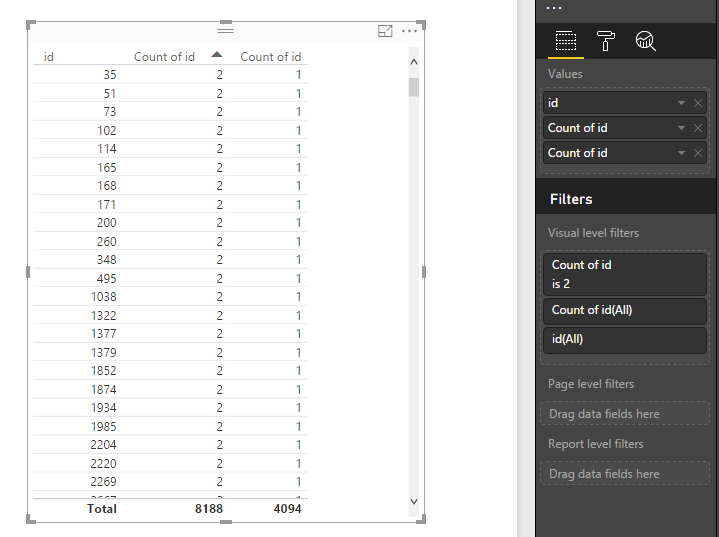Screen dimensions: 719x537
Task: Select the id cell 1379
Action: pos(104,353)
